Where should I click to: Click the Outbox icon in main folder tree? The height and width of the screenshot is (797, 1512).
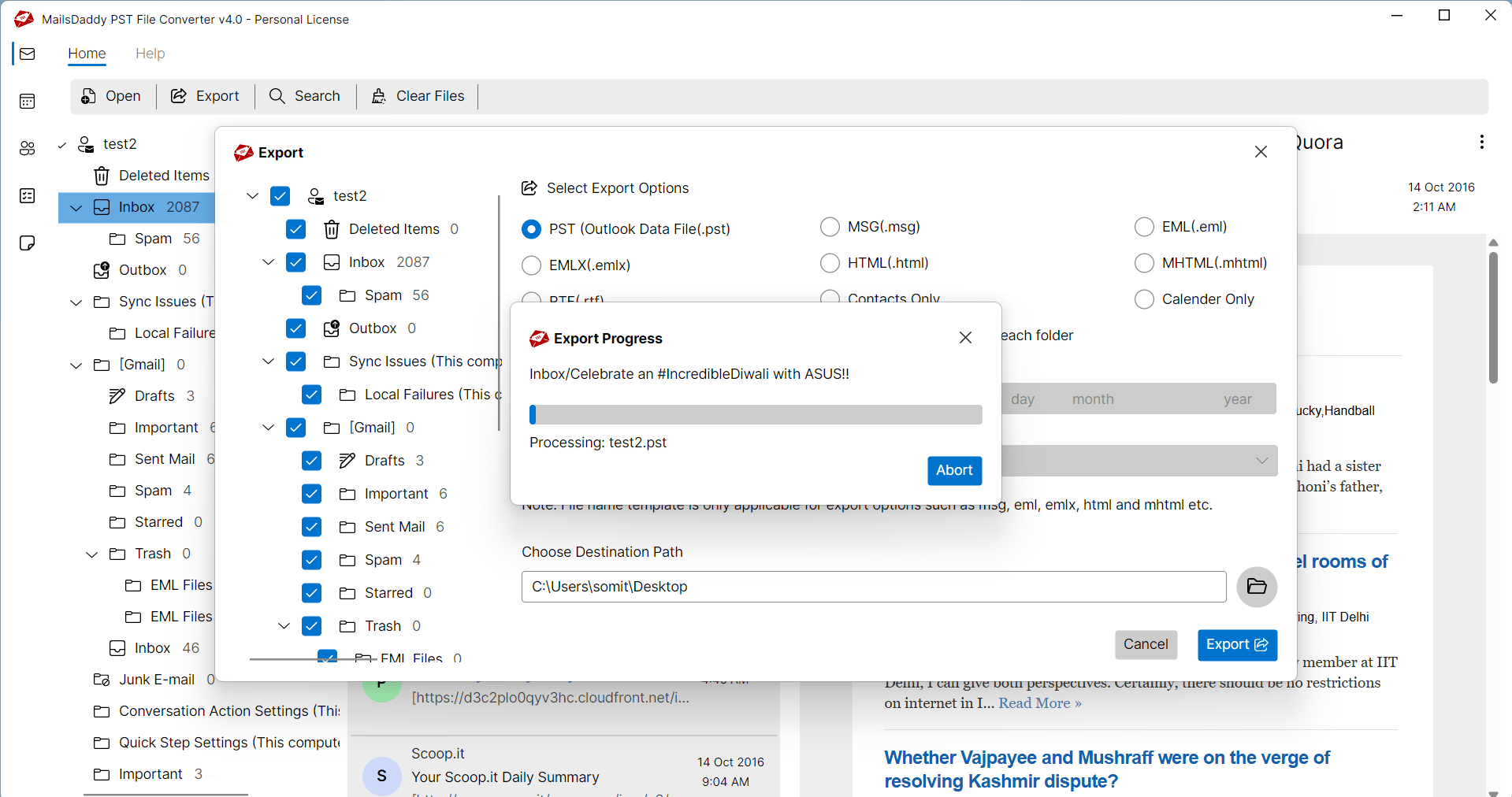pos(102,270)
